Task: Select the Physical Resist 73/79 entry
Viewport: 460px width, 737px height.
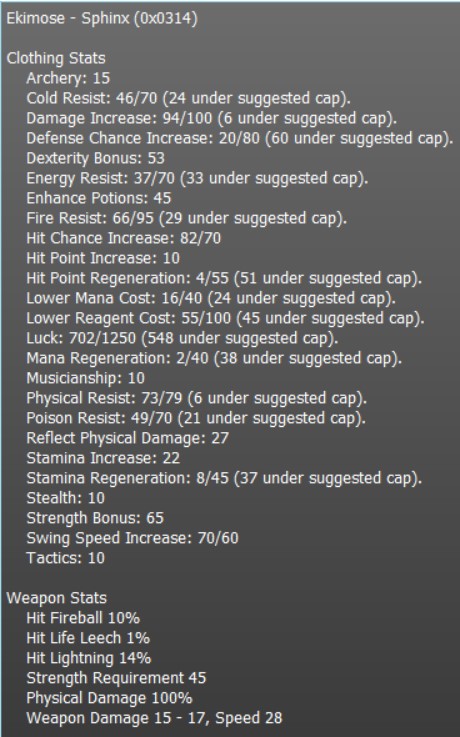Action: [x=196, y=398]
